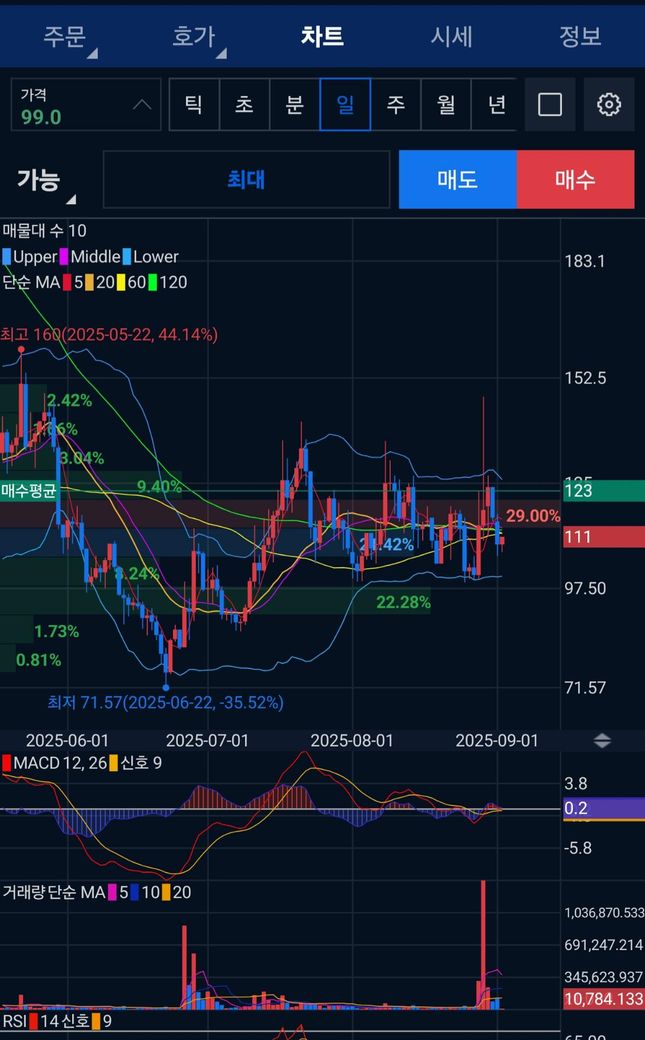Tap the red MACD legend square

7,763
